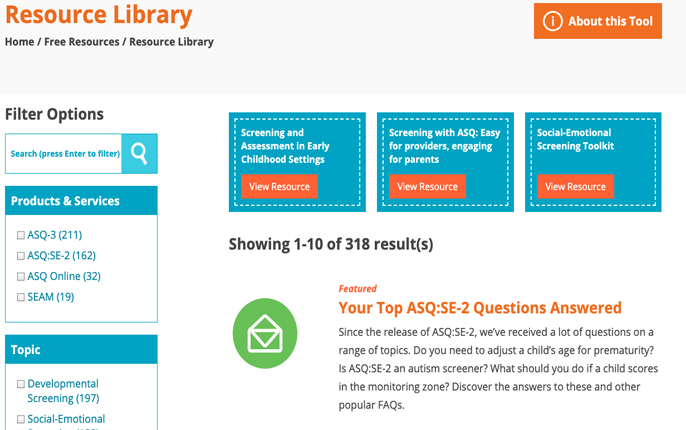Click the Screening and Assessment in Early Childhood Settings title
Image resolution: width=686 pixels, height=430 pixels.
tap(285, 146)
